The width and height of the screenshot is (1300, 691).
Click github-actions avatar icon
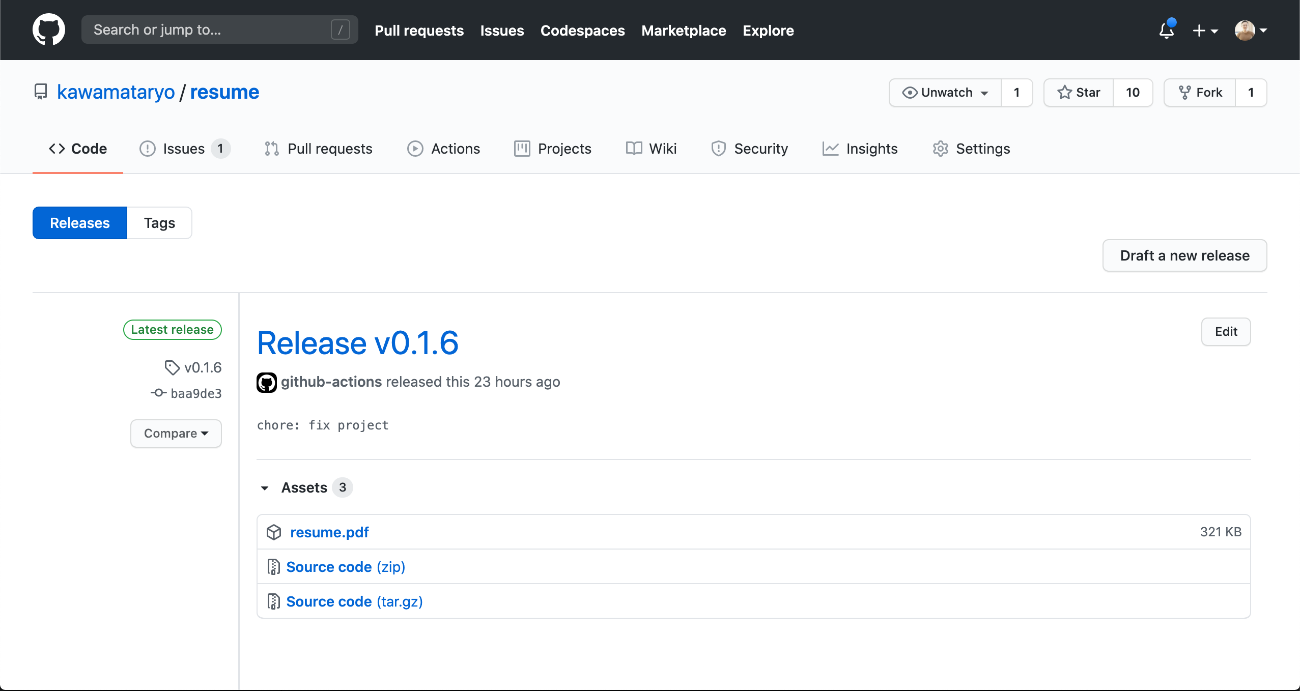(267, 382)
